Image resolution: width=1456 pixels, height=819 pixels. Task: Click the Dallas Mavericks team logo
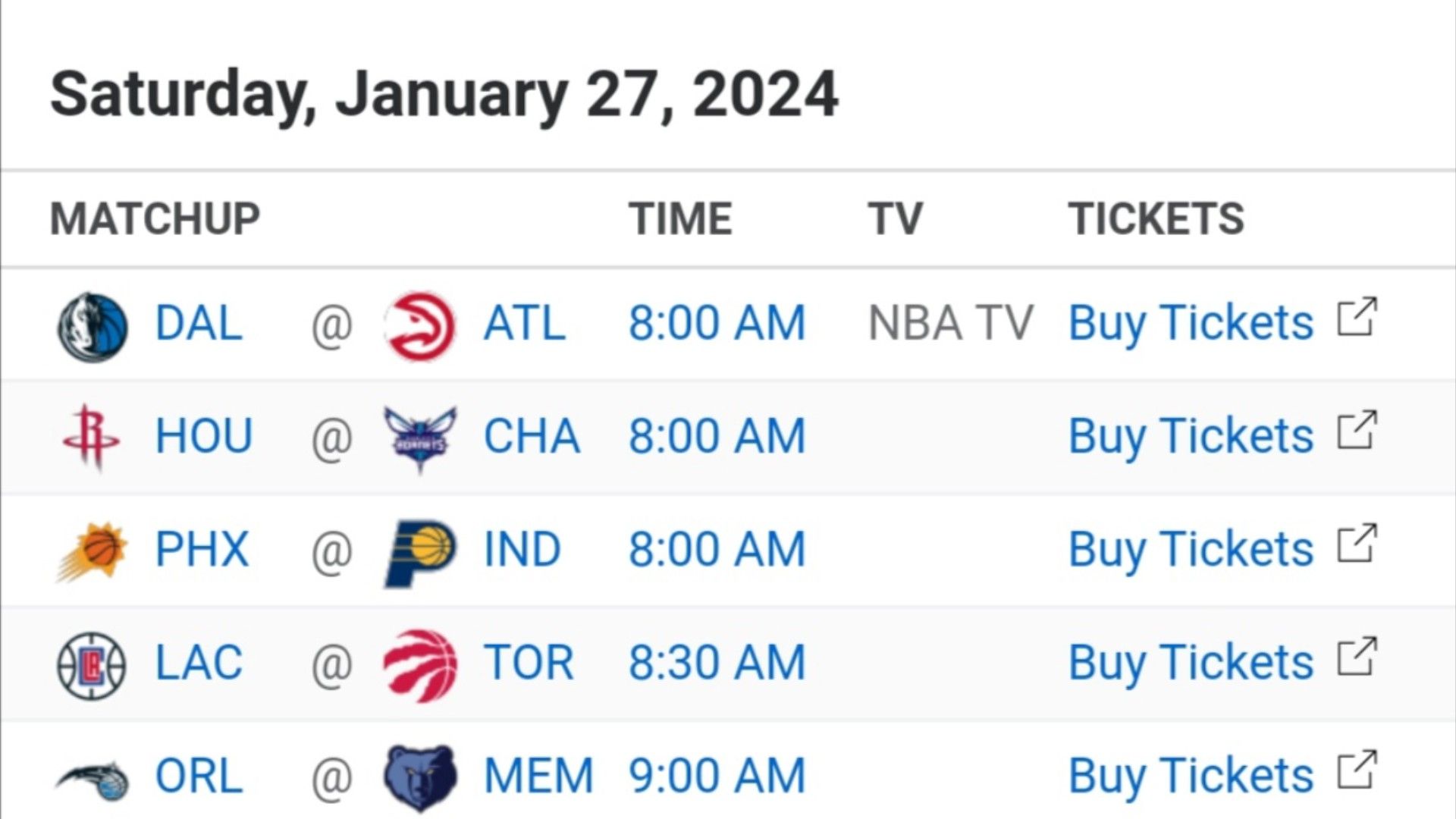(93, 326)
